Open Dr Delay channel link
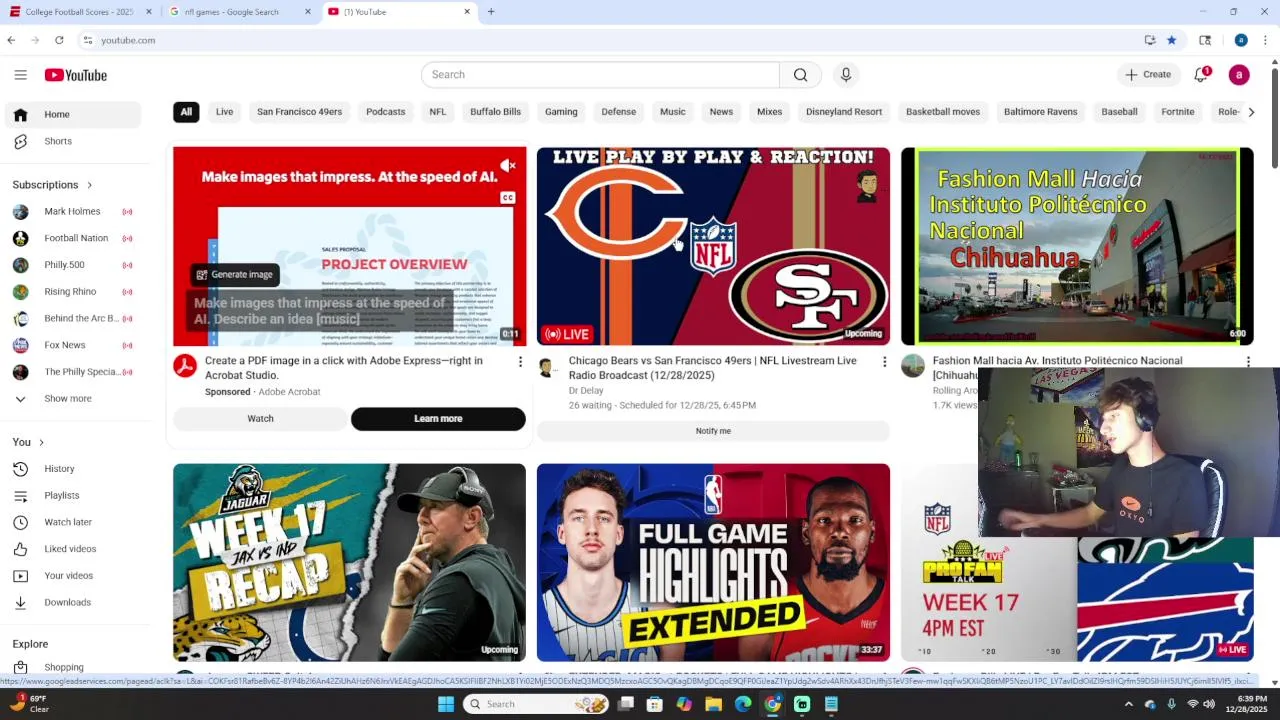The image size is (1280, 720). click(x=586, y=391)
